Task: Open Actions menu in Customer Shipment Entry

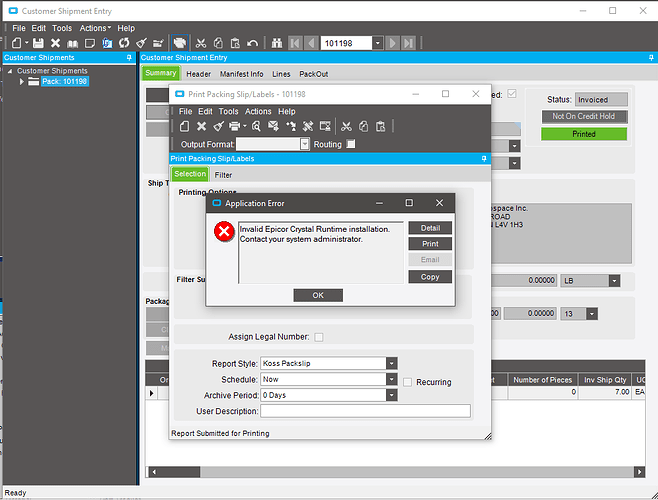Action: 95,28
